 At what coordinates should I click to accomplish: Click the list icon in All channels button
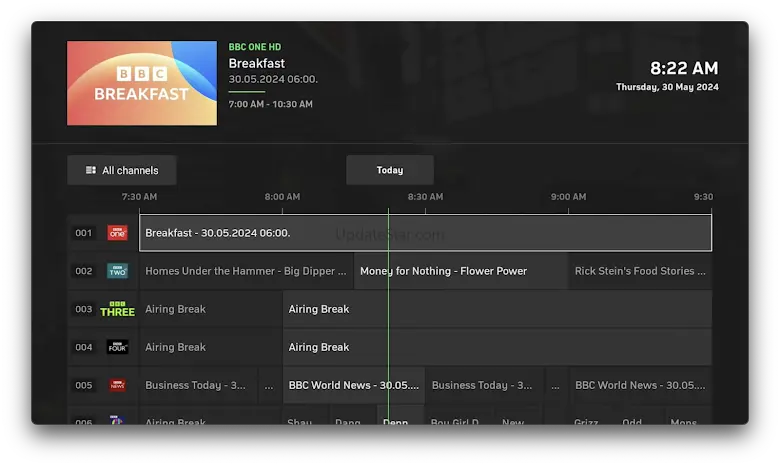pos(91,170)
